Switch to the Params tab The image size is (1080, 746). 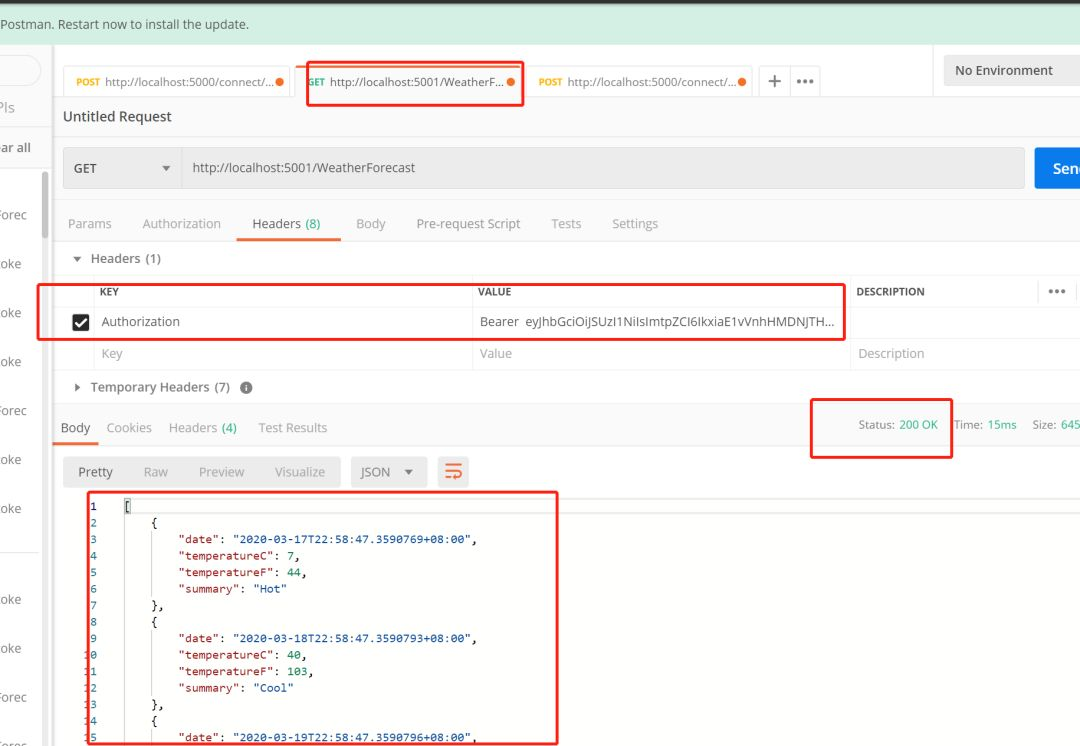pos(90,224)
